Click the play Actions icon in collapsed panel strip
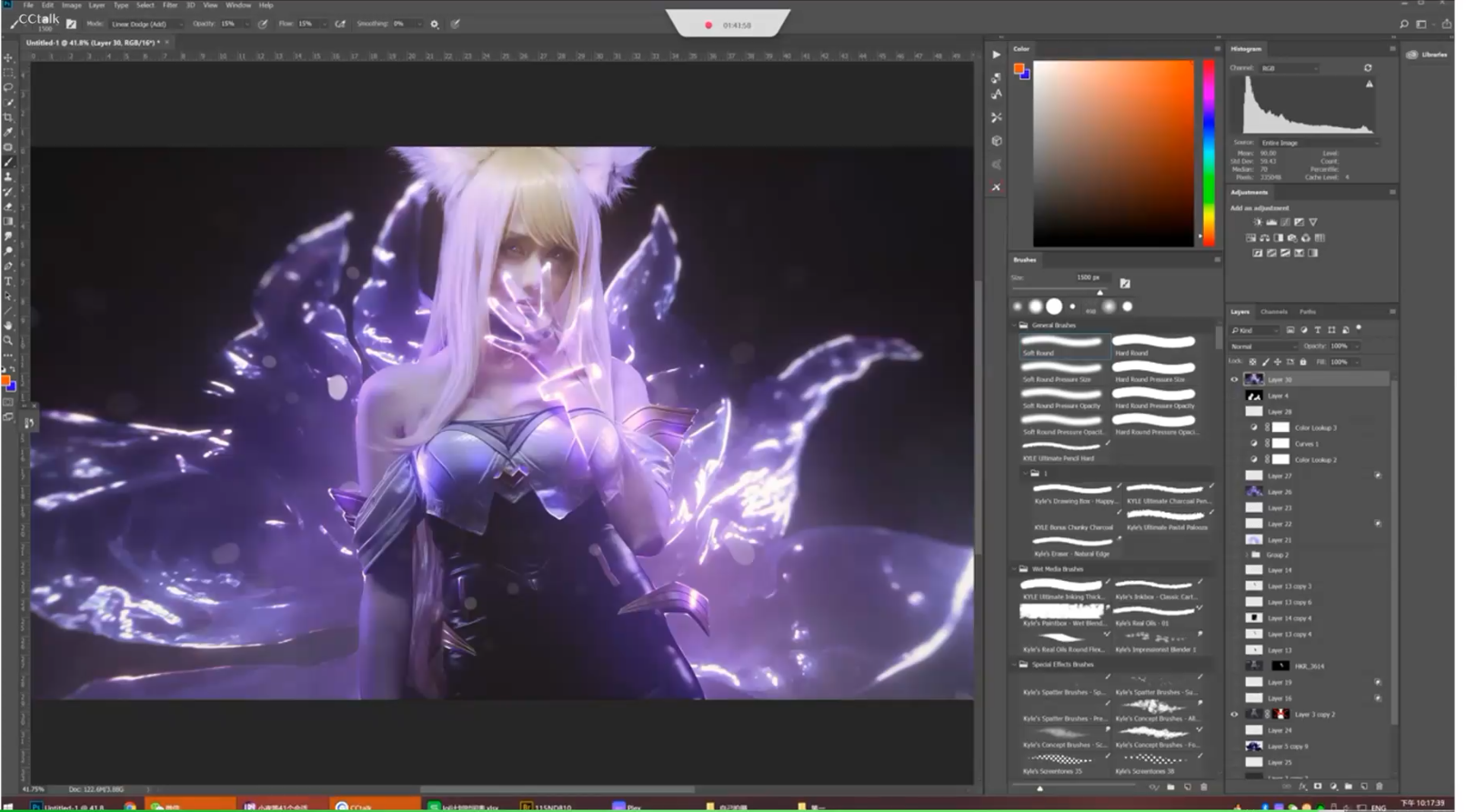1466x812 pixels. tap(996, 55)
